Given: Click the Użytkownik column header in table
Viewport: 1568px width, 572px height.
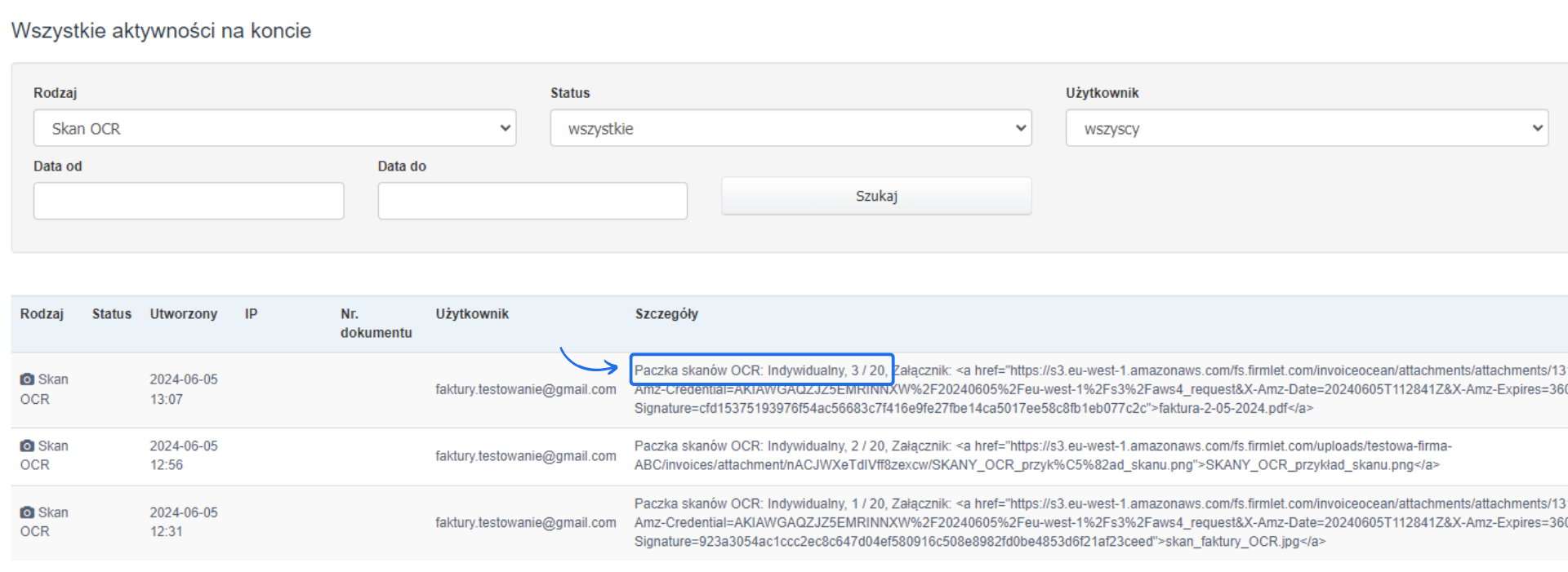Looking at the screenshot, I should tap(472, 314).
